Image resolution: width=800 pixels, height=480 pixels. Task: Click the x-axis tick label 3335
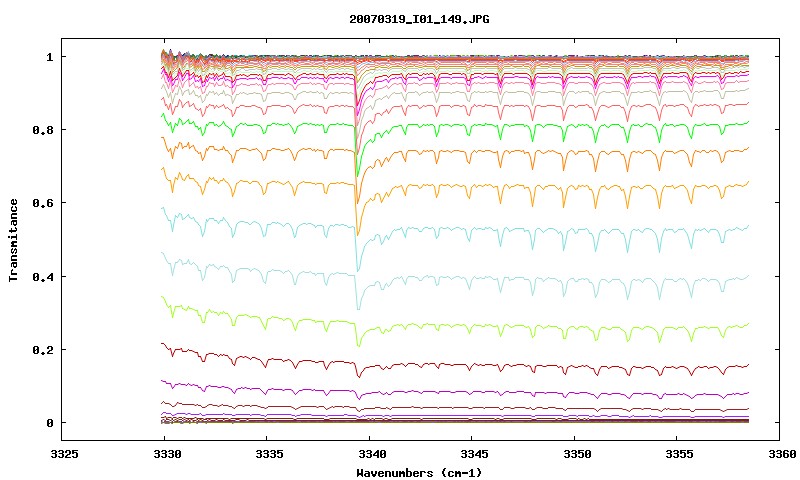(x=269, y=454)
